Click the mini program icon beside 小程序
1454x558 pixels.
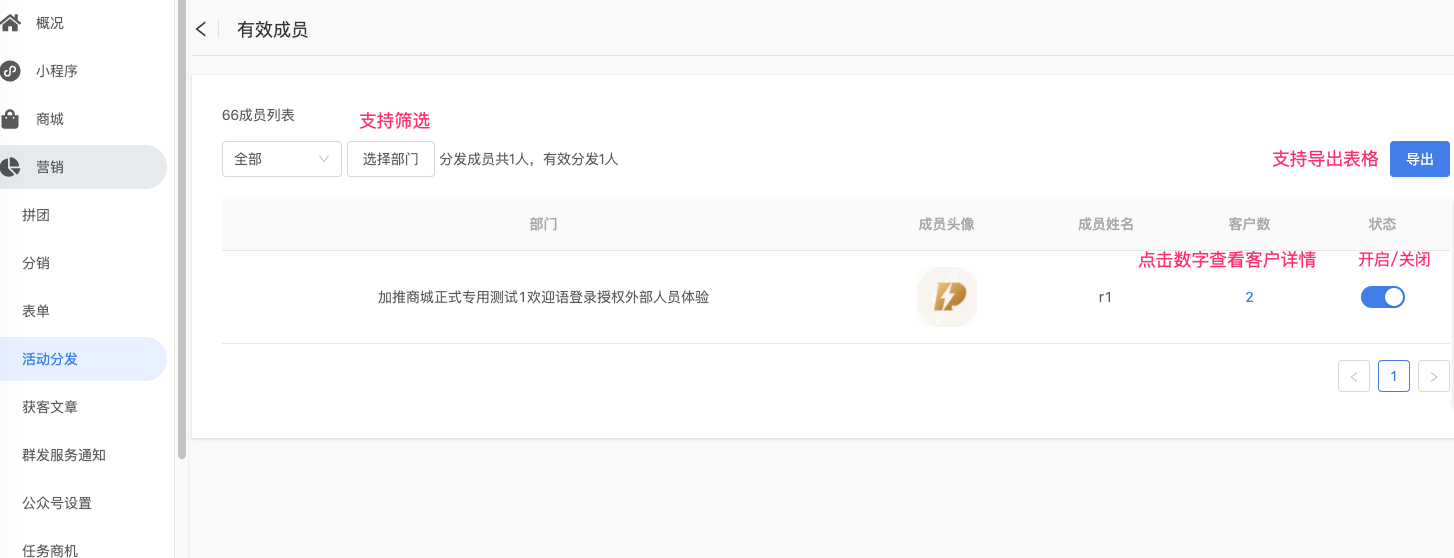click(x=10, y=71)
